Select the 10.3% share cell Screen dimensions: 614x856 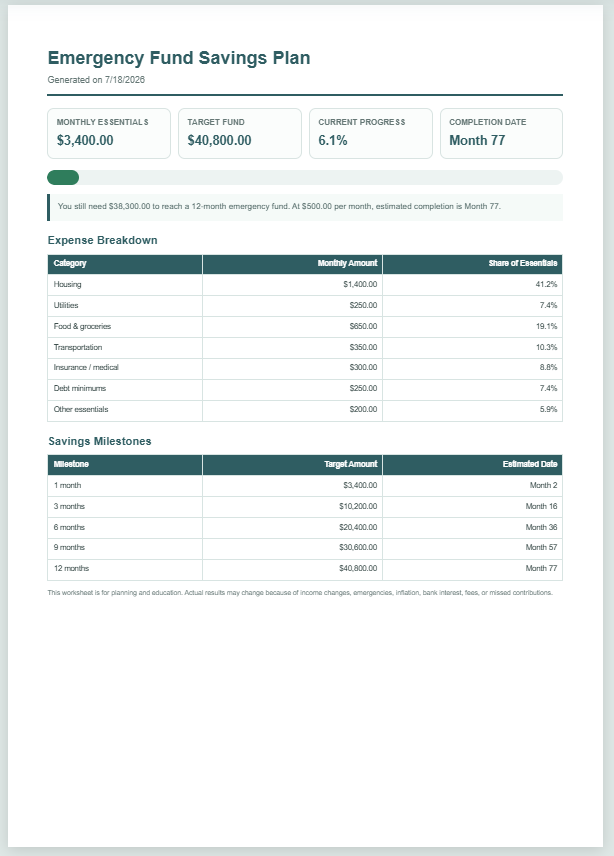tap(473, 347)
